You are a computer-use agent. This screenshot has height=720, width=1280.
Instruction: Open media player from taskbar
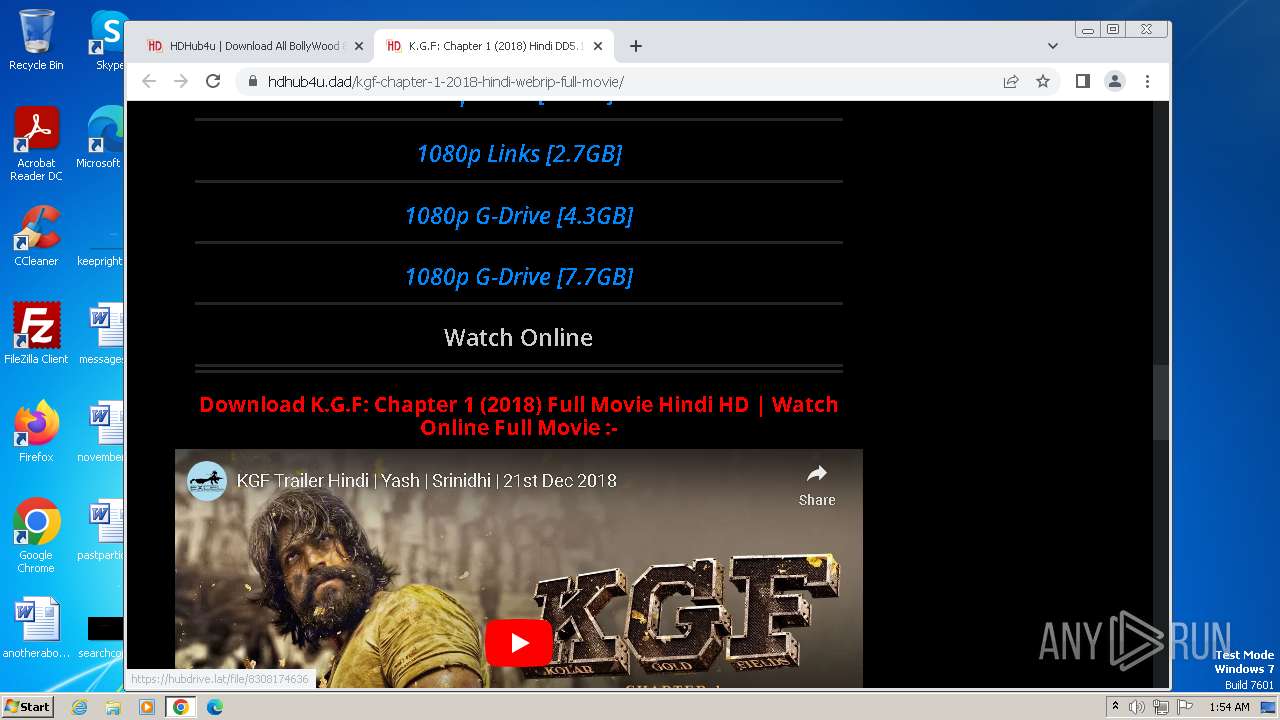click(x=147, y=707)
